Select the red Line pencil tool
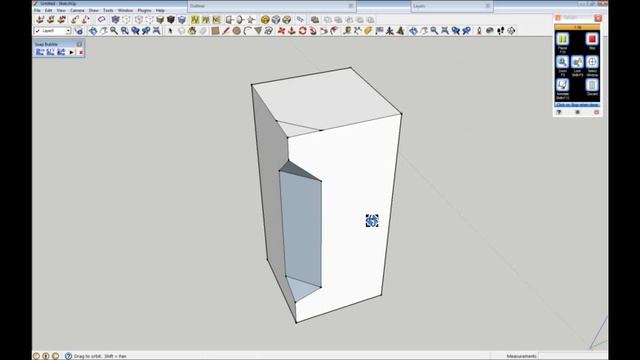 226,31
